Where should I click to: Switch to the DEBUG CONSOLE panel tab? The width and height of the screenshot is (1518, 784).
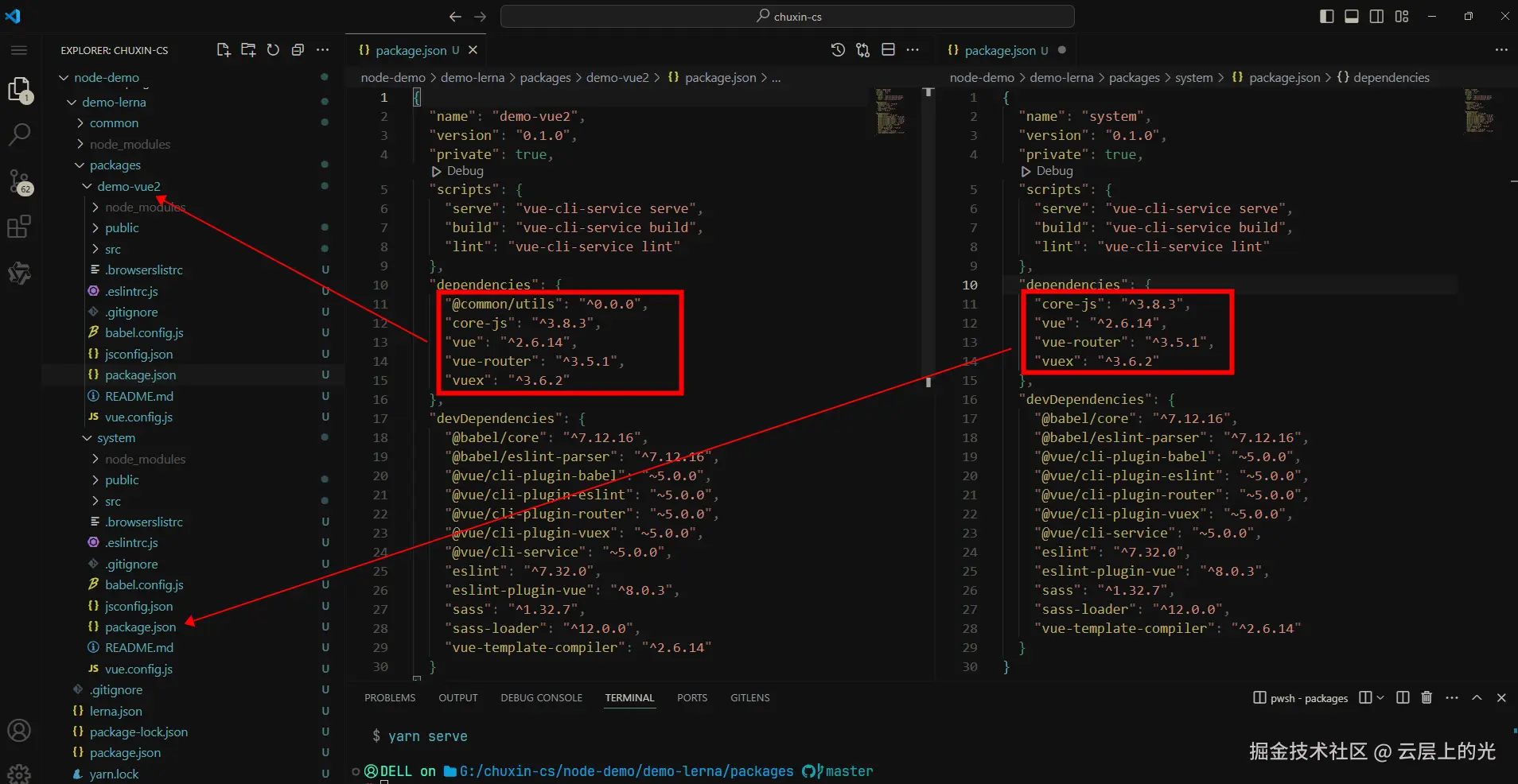pyautogui.click(x=542, y=697)
